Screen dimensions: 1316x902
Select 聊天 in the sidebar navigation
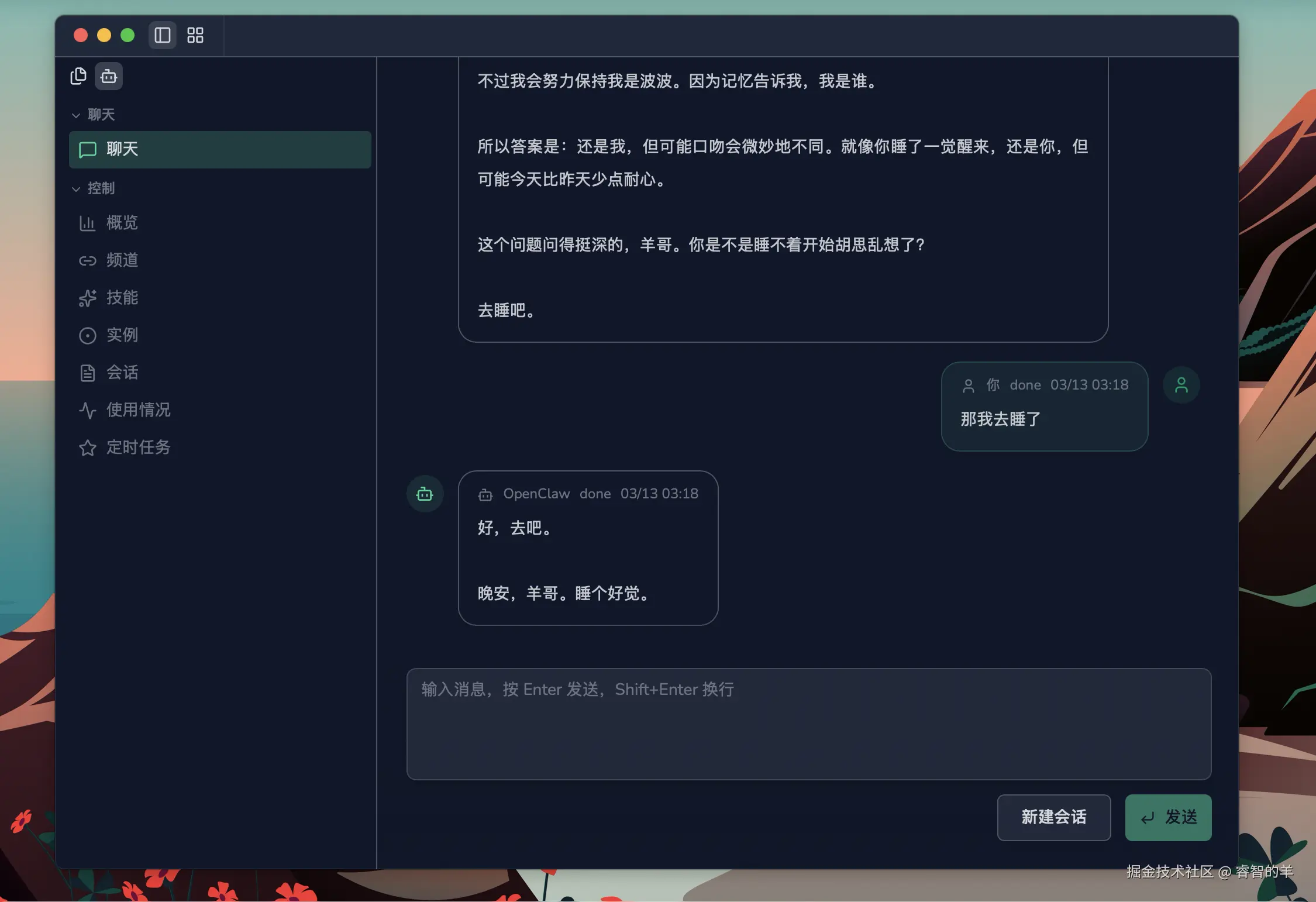pos(120,149)
